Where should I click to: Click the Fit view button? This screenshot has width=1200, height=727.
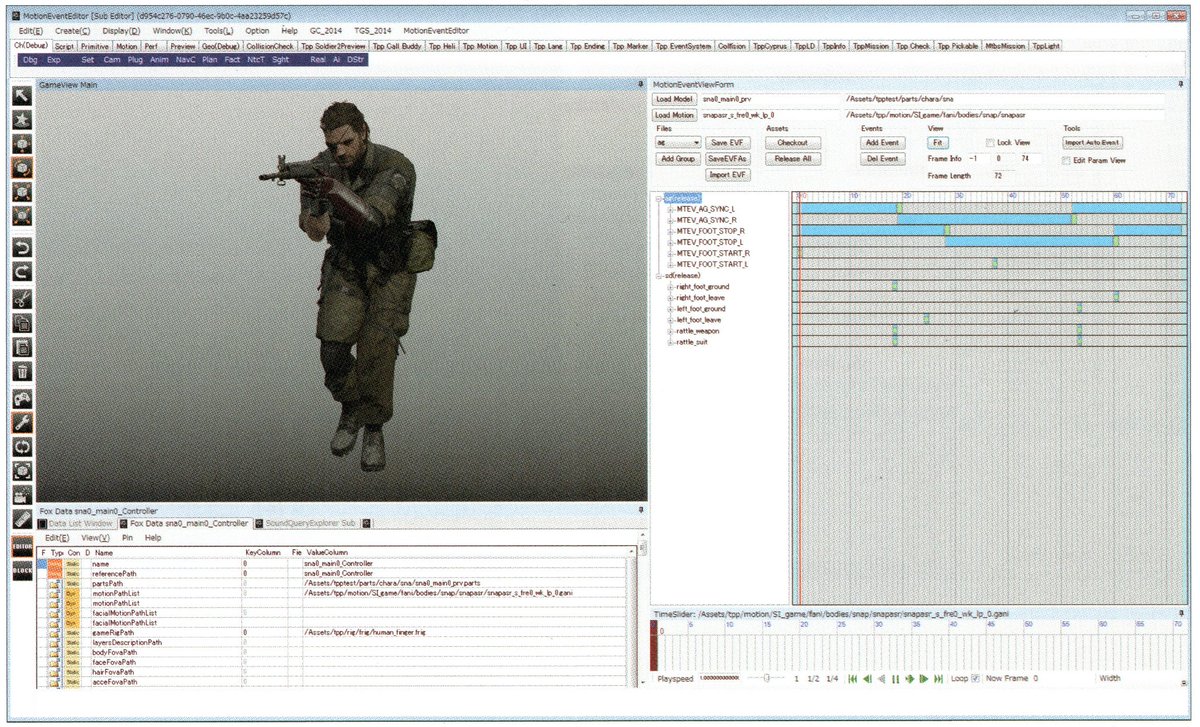point(937,143)
